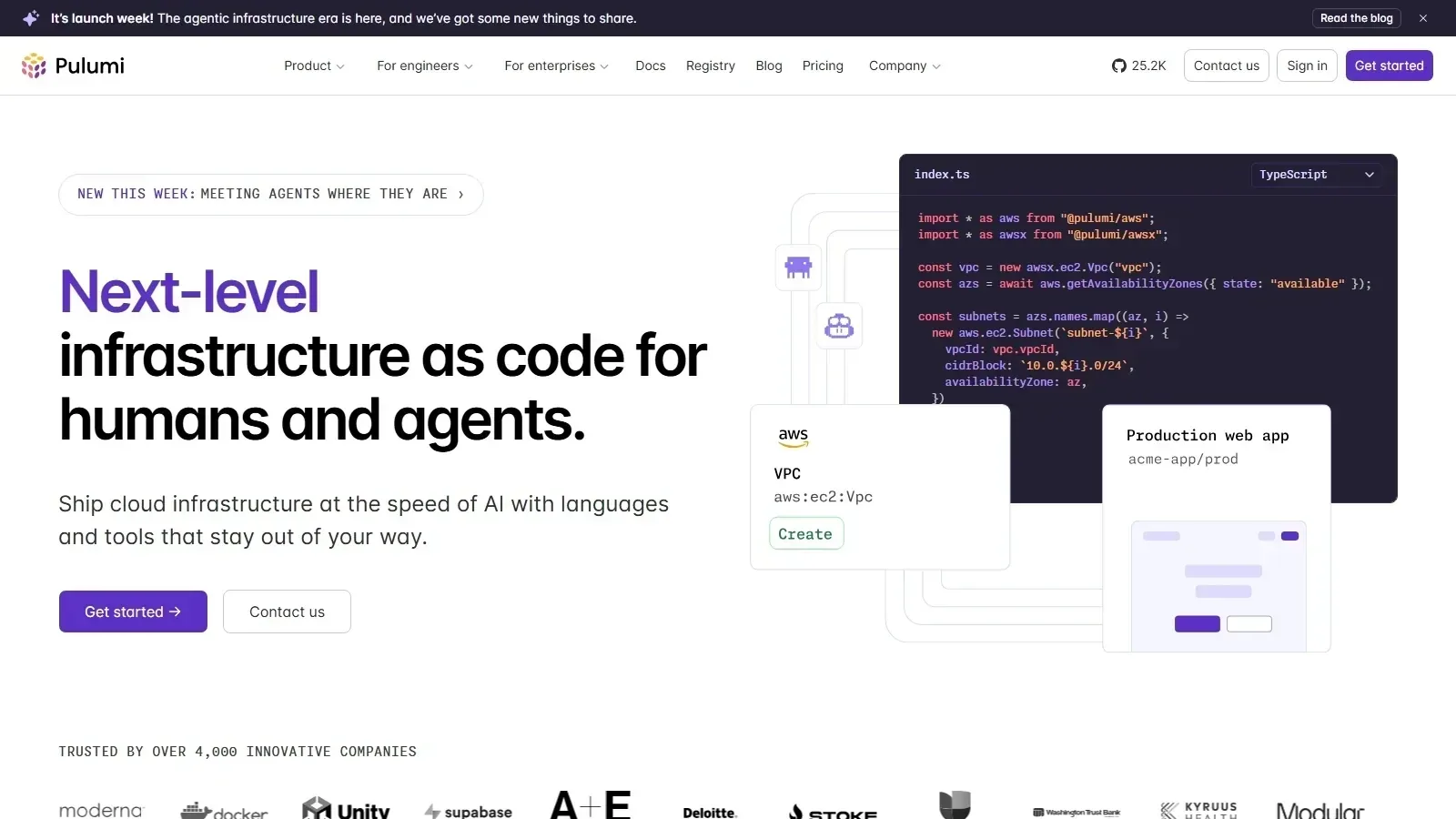The height and width of the screenshot is (819, 1456).
Task: Click the sparkle icon in the launch banner
Action: pyautogui.click(x=31, y=18)
